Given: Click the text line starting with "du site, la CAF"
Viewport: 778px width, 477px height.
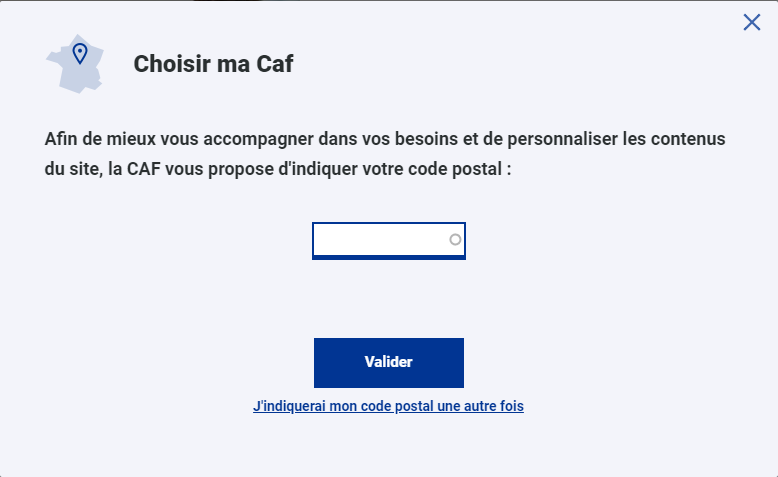Looking at the screenshot, I should point(278,169).
